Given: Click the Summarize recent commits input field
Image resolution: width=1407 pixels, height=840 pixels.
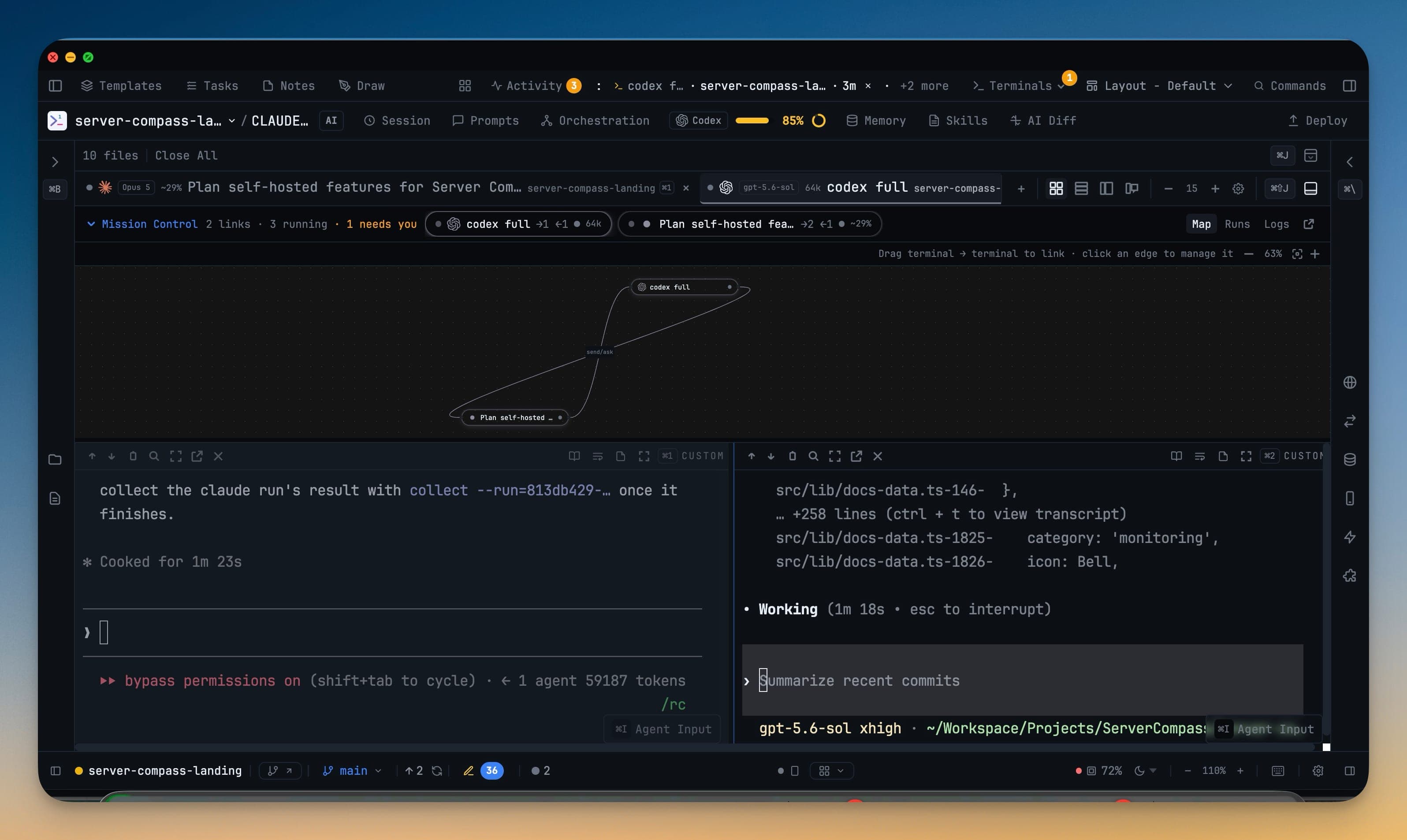Looking at the screenshot, I should tap(1022, 680).
